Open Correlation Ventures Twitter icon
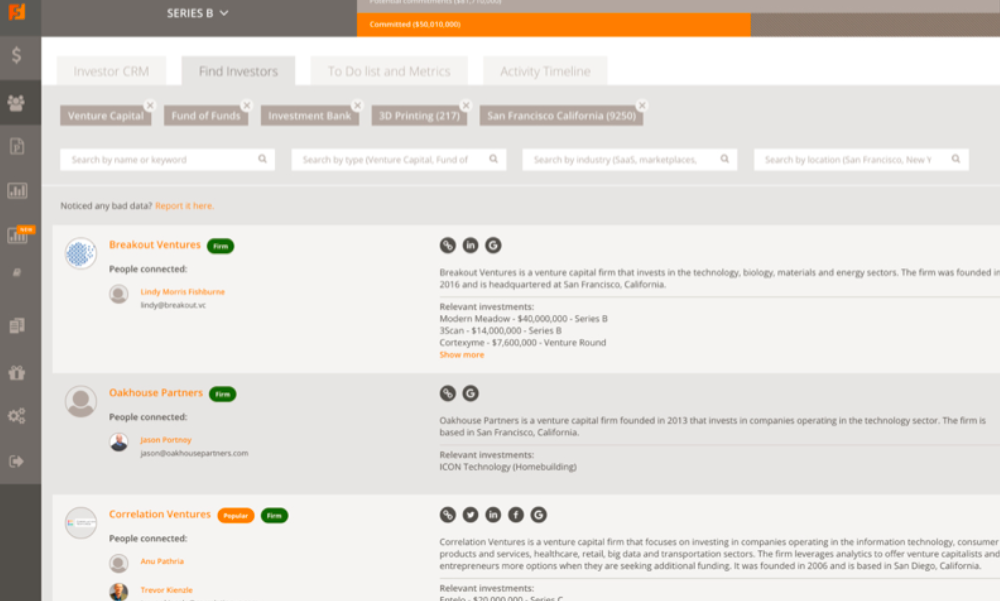Viewport: 1000px width, 601px height. (470, 514)
